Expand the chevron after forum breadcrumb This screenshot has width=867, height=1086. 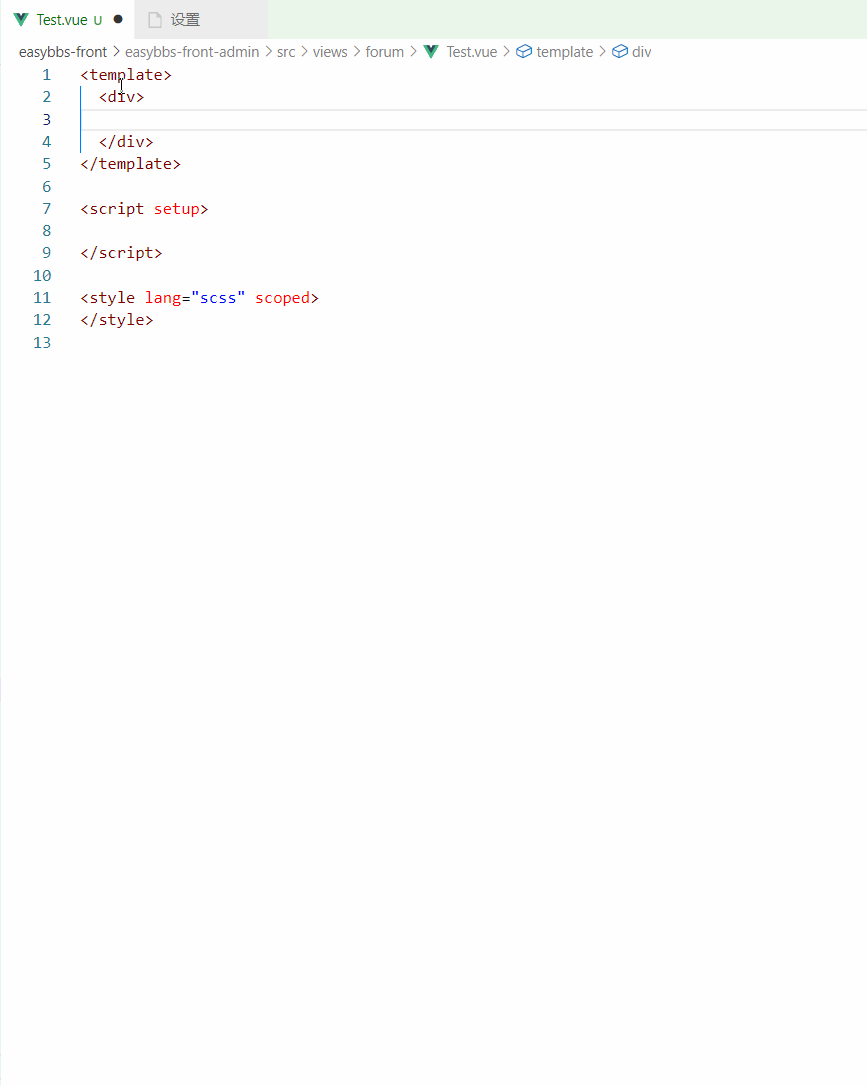tap(413, 52)
